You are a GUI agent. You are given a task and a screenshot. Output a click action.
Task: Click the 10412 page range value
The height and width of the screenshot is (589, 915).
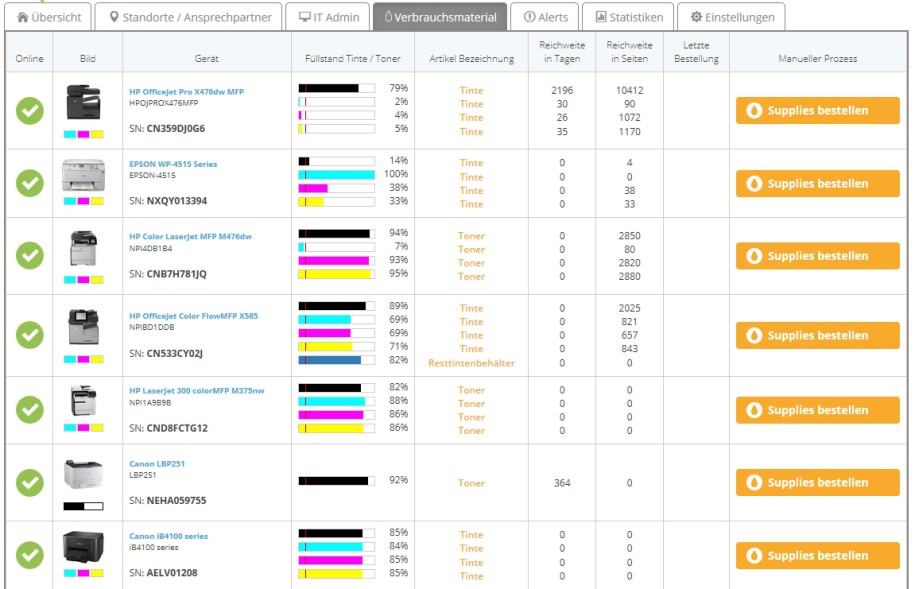point(629,90)
